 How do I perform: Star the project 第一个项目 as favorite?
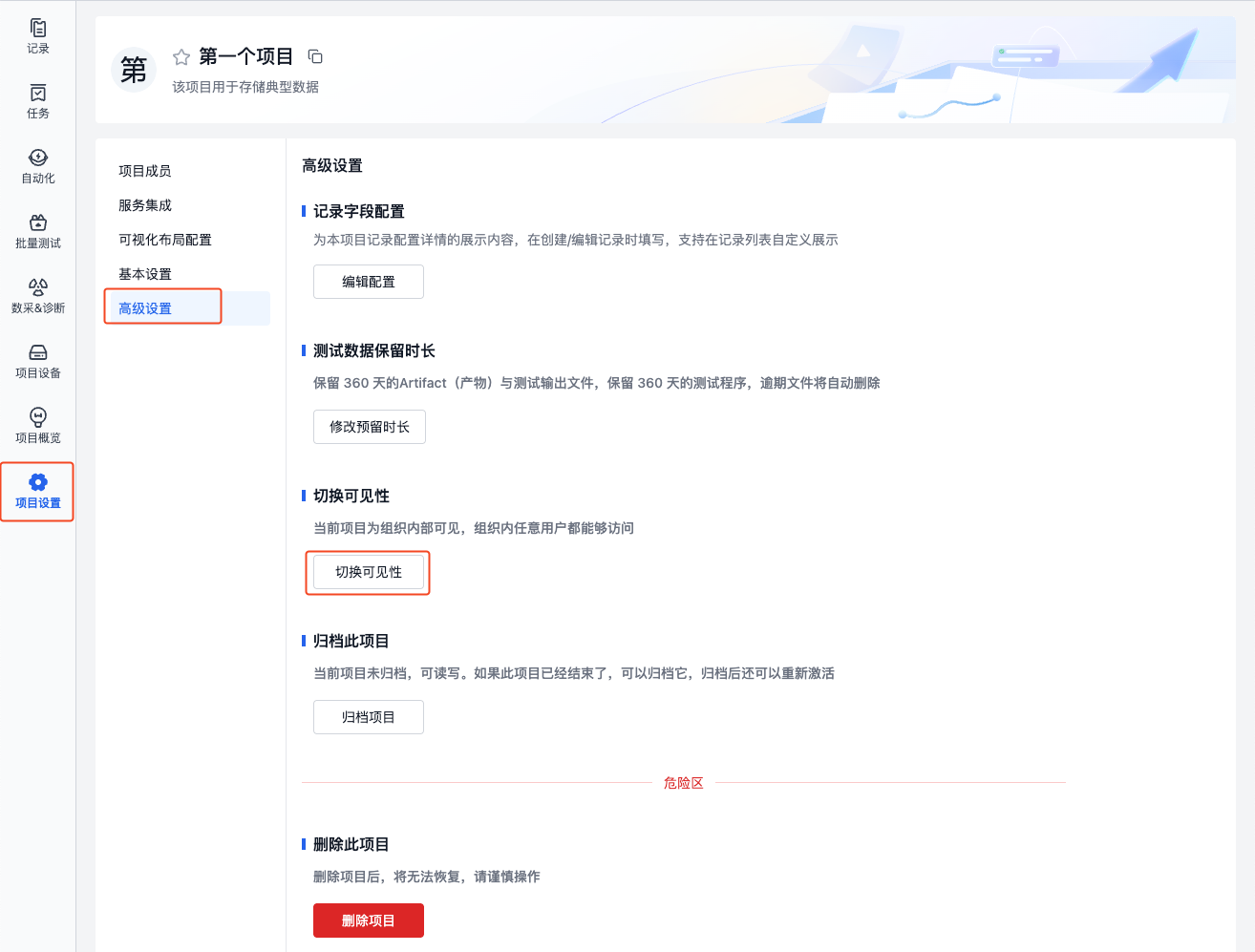[x=181, y=57]
